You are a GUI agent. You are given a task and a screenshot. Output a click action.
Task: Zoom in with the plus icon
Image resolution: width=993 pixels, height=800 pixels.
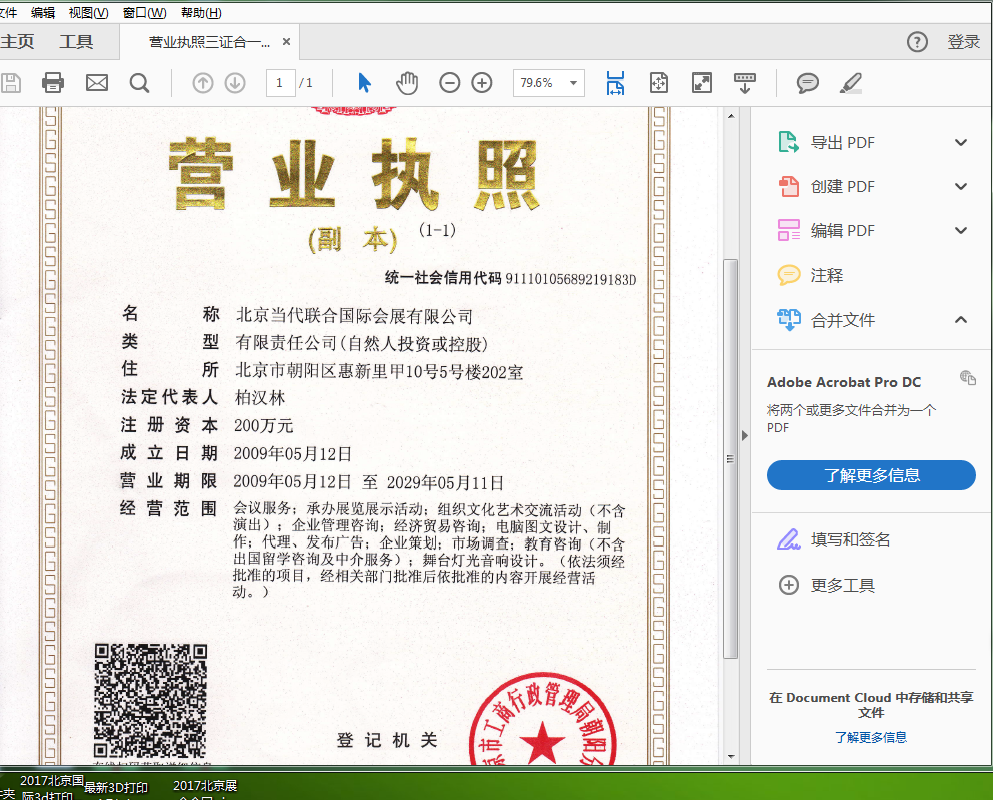pyautogui.click(x=481, y=83)
